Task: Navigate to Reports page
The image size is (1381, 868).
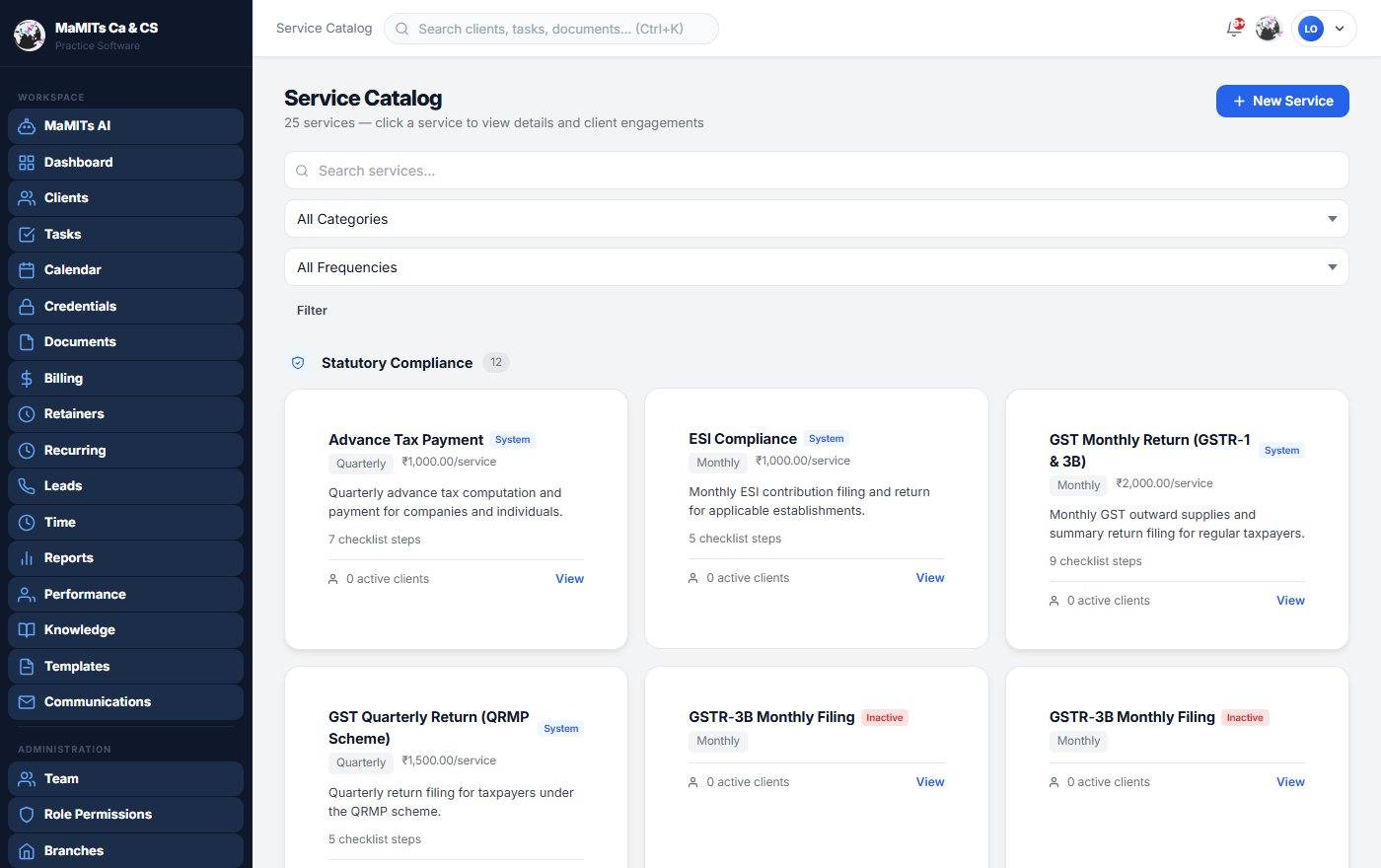Action: (125, 558)
